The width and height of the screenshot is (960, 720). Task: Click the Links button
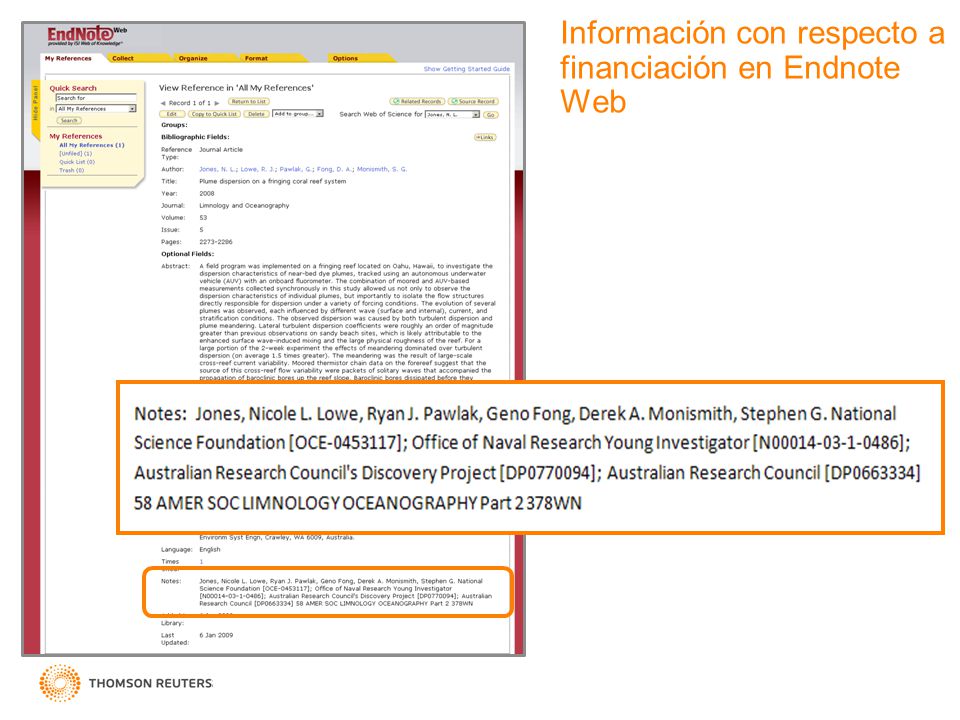click(x=485, y=137)
